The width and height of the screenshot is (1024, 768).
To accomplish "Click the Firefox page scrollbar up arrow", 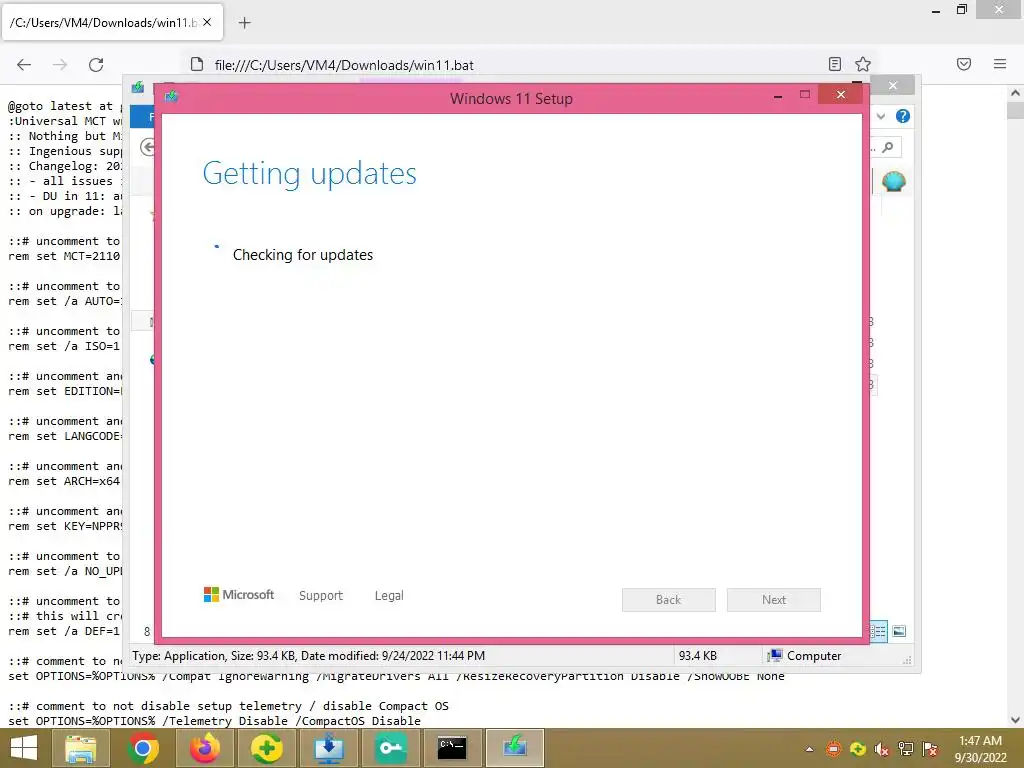I will click(1016, 93).
